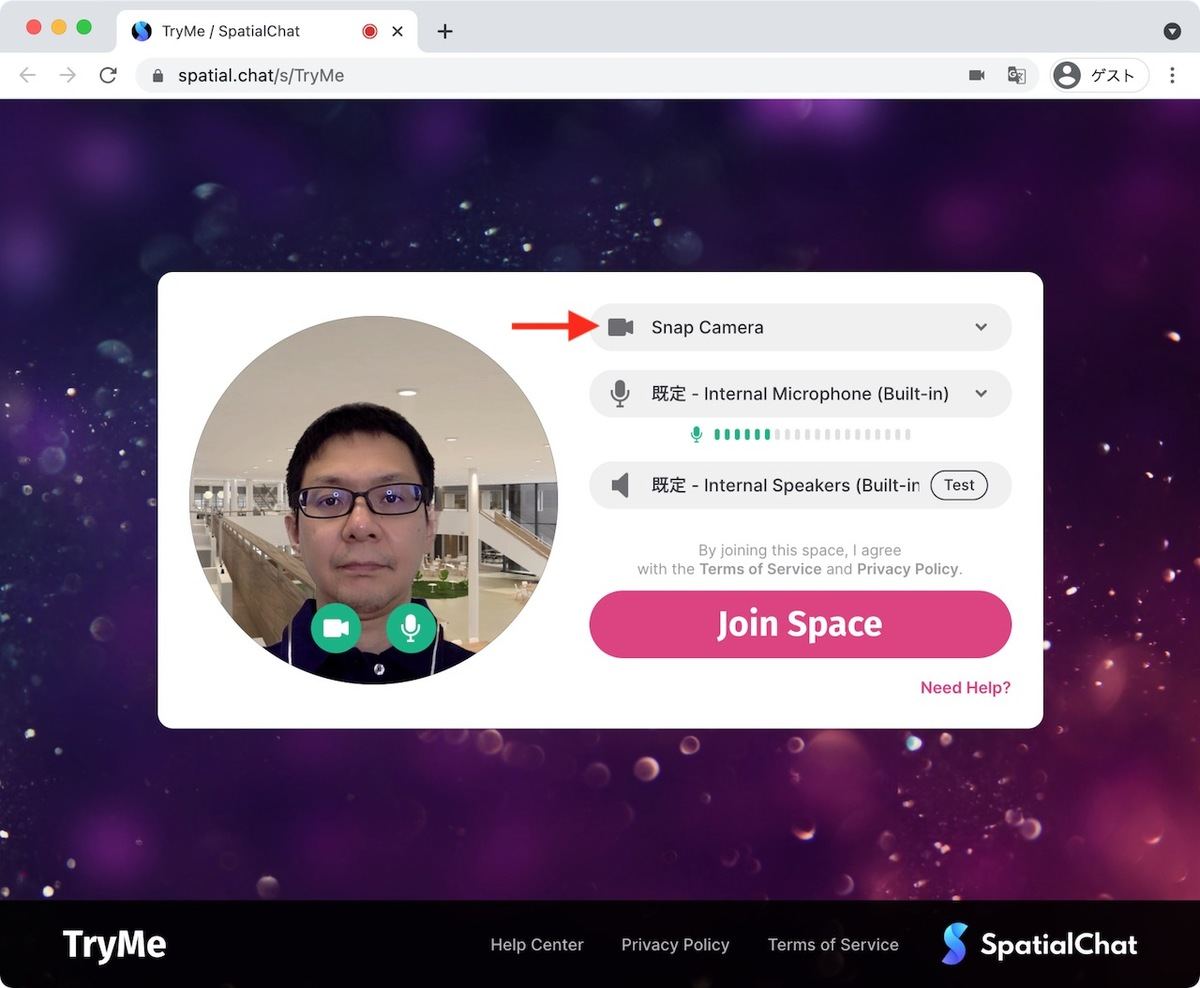Open a new browser tab

pos(445,31)
